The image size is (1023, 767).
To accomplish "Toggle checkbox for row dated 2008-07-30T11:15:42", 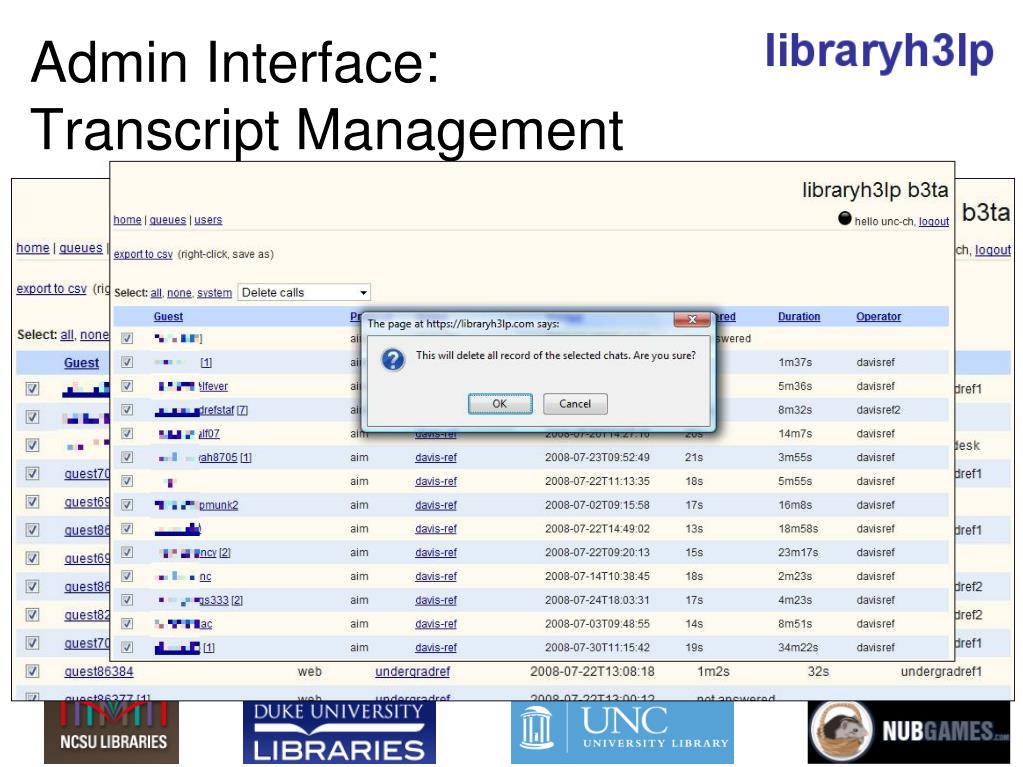I will click(127, 648).
